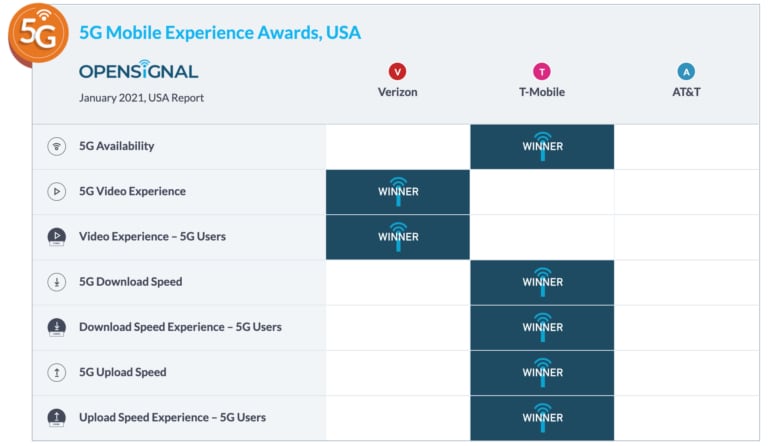This screenshot has width=768, height=446.
Task: Click the blue AT&T logo circle
Action: tap(686, 71)
